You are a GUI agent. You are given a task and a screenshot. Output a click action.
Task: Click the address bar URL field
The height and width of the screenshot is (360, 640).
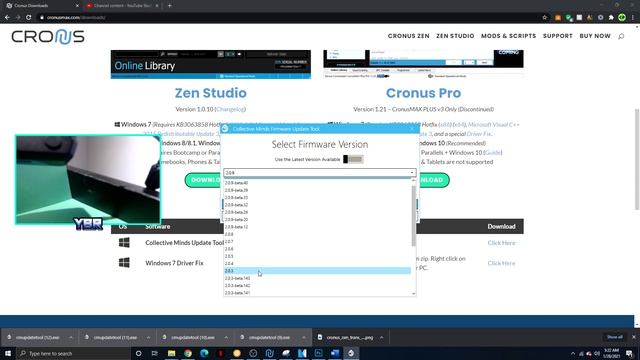tap(286, 18)
